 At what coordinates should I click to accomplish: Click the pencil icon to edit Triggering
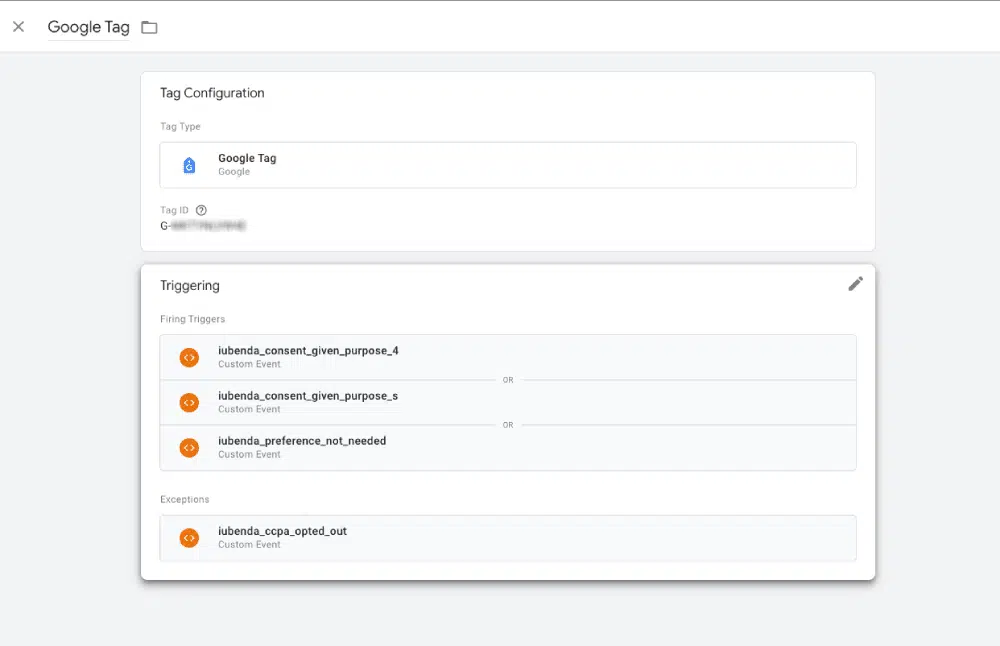[855, 284]
